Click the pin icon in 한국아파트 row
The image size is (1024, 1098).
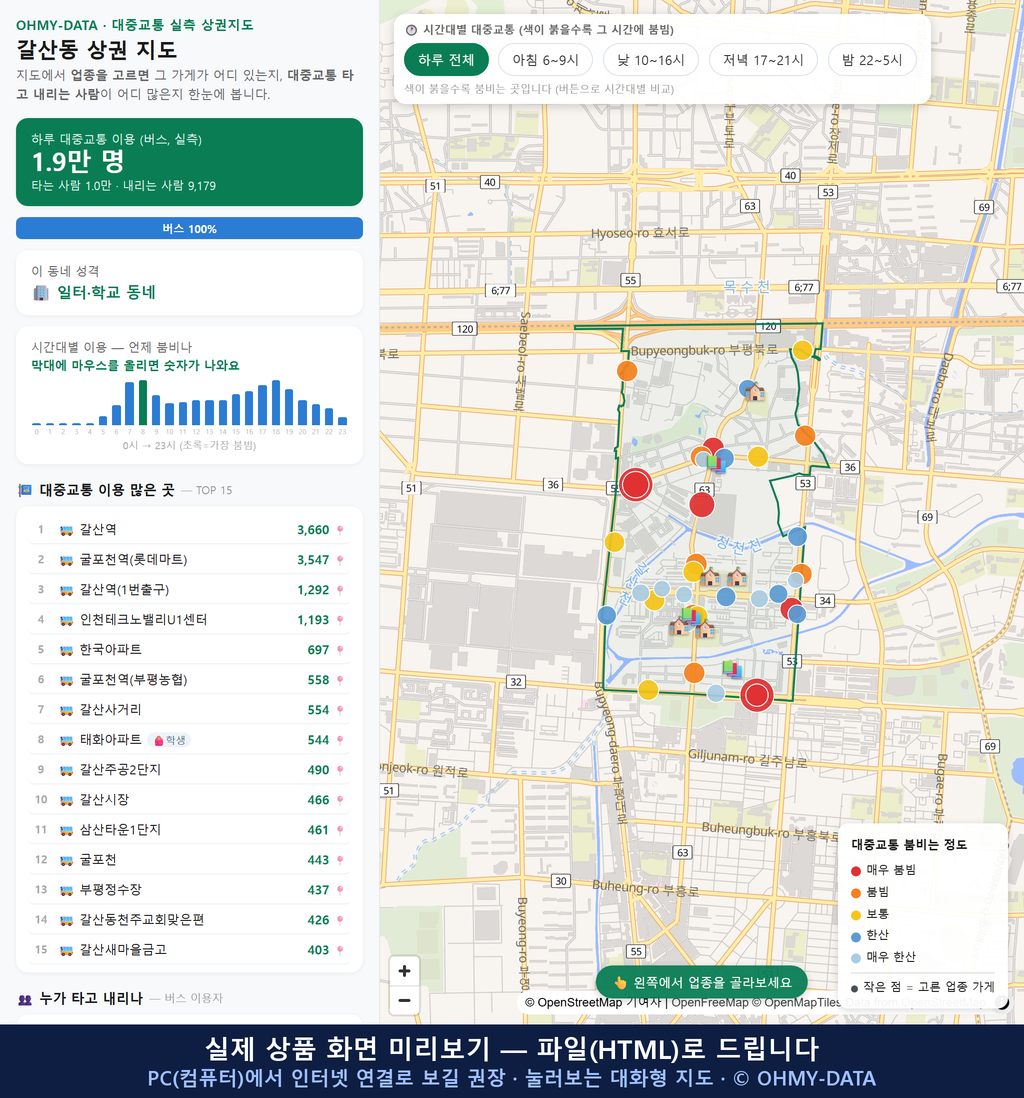pos(340,651)
